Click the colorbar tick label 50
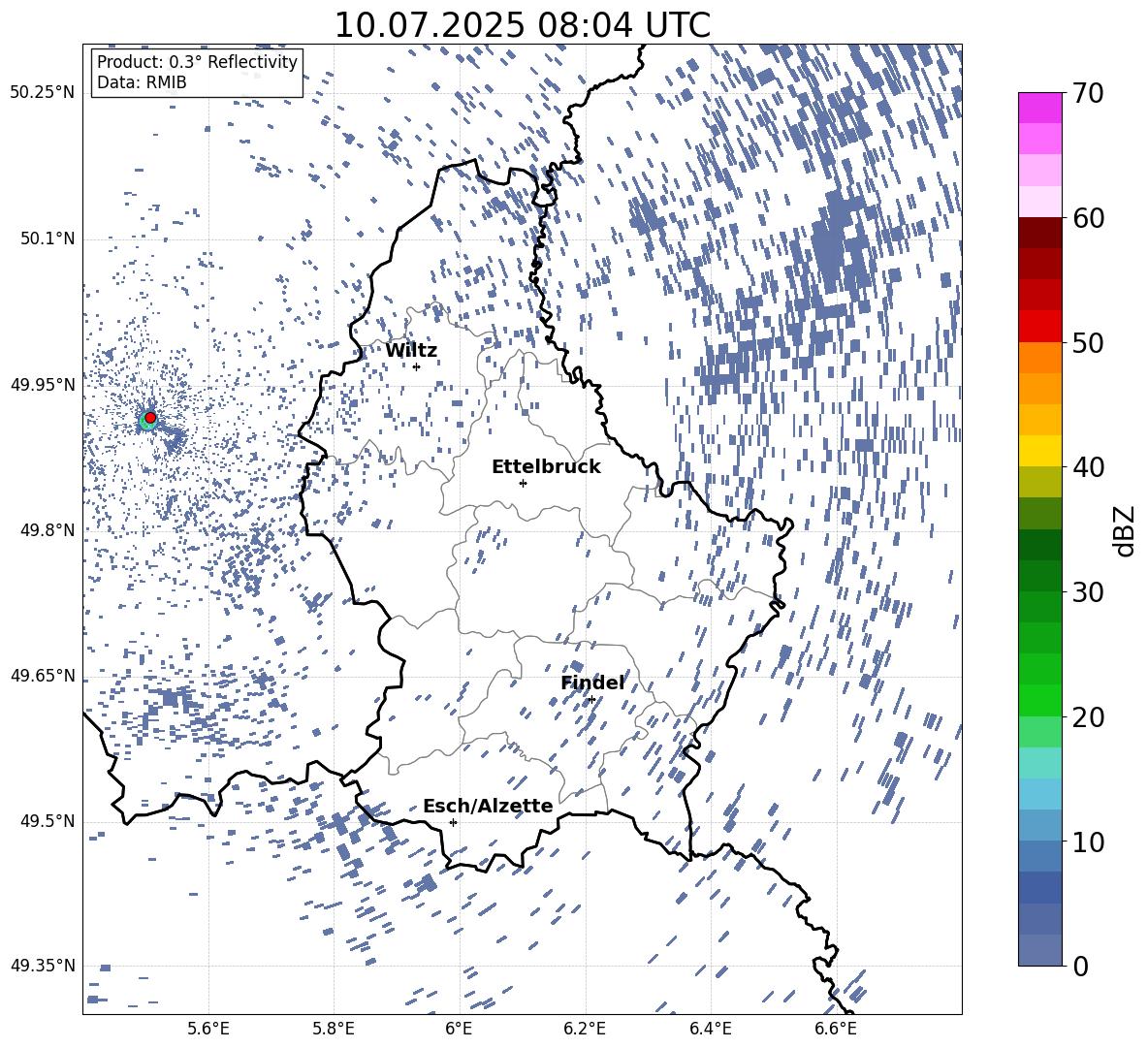This screenshot has height=1048, width=1148. tap(1088, 342)
